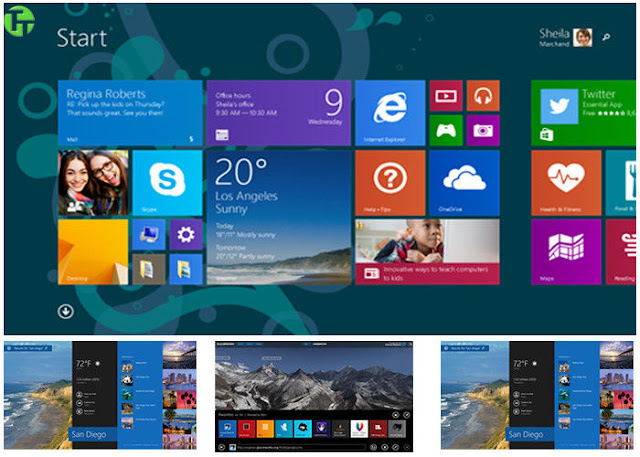
Task: Open the OneDrive cloud tile
Action: pos(464,183)
